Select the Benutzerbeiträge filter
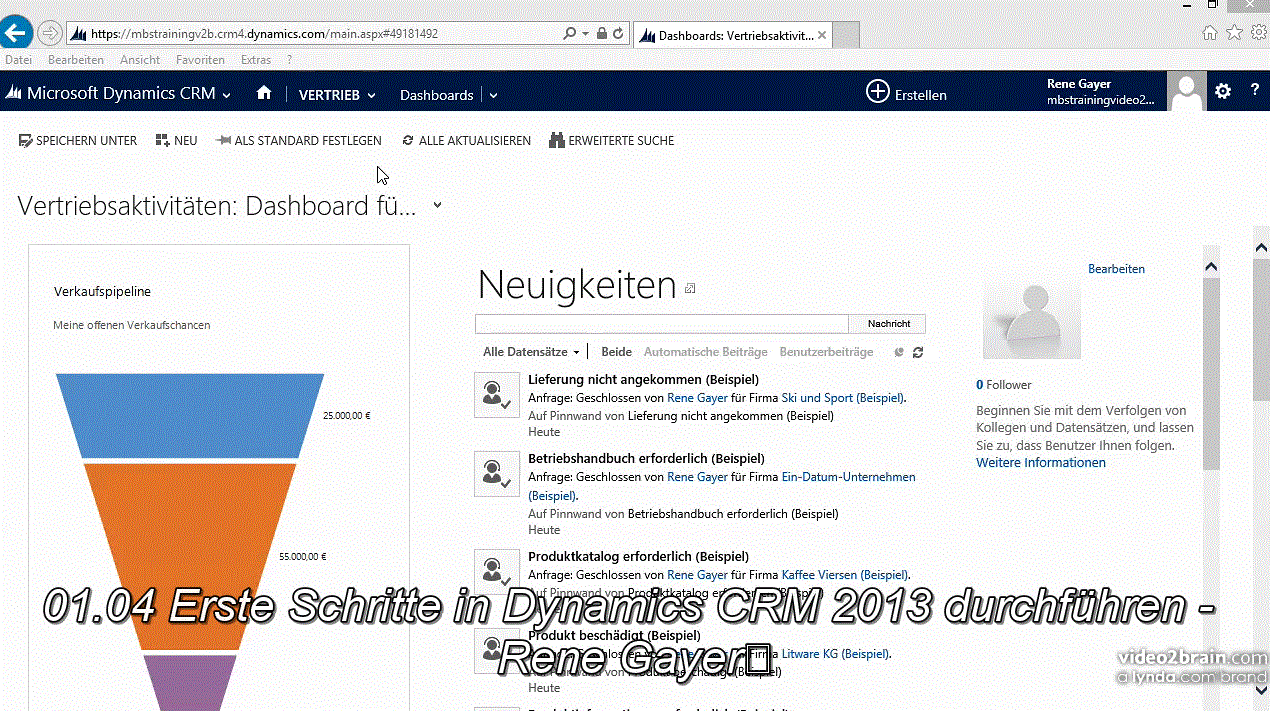 coord(826,352)
